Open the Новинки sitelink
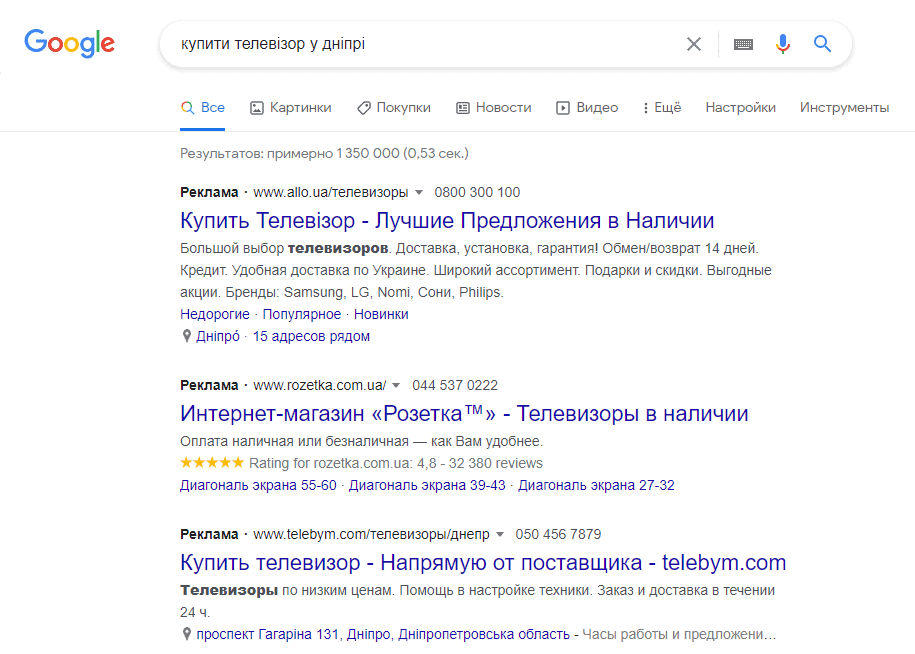This screenshot has width=915, height=654. [x=381, y=314]
